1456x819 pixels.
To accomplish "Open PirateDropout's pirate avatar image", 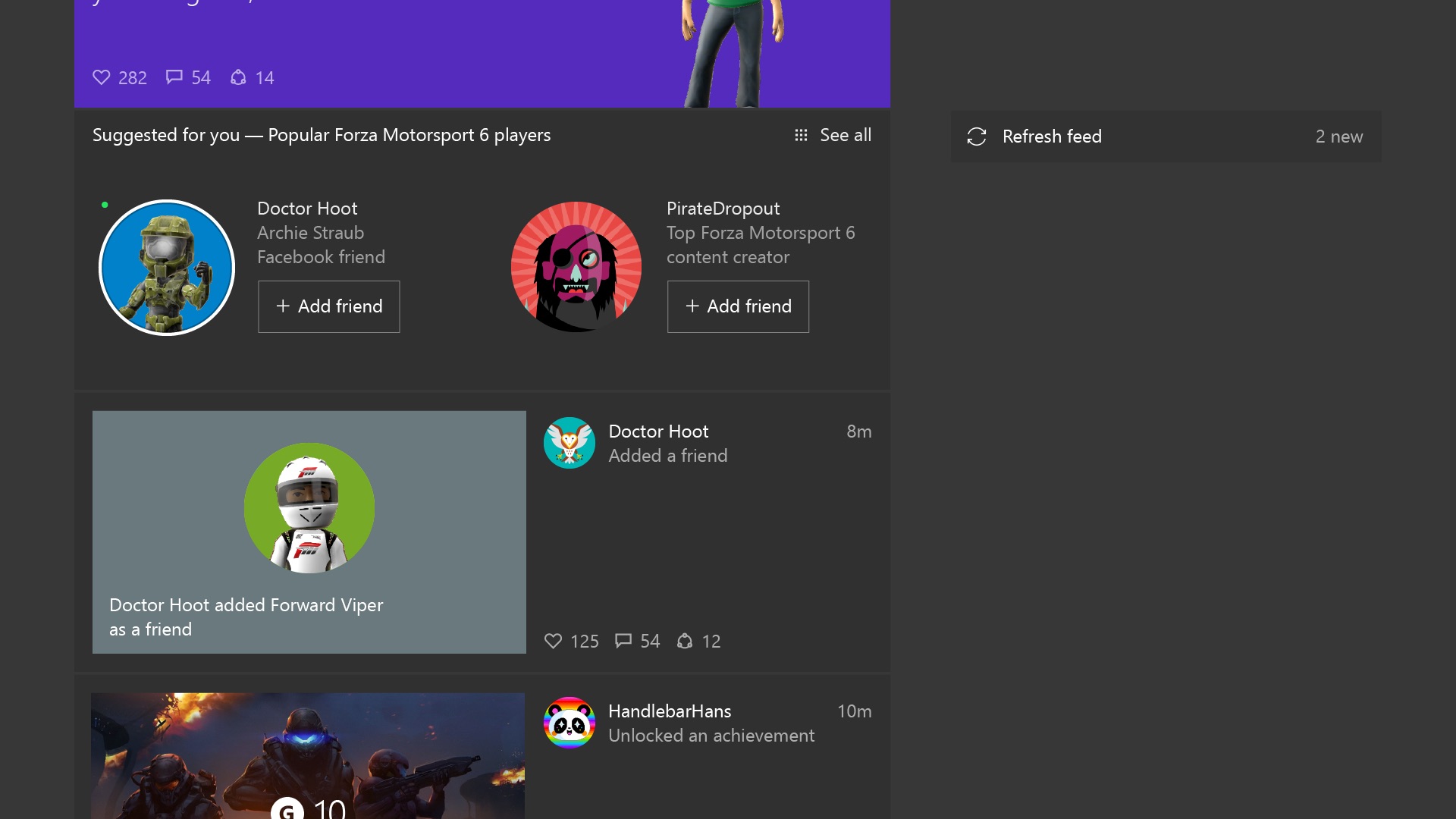I will point(576,267).
